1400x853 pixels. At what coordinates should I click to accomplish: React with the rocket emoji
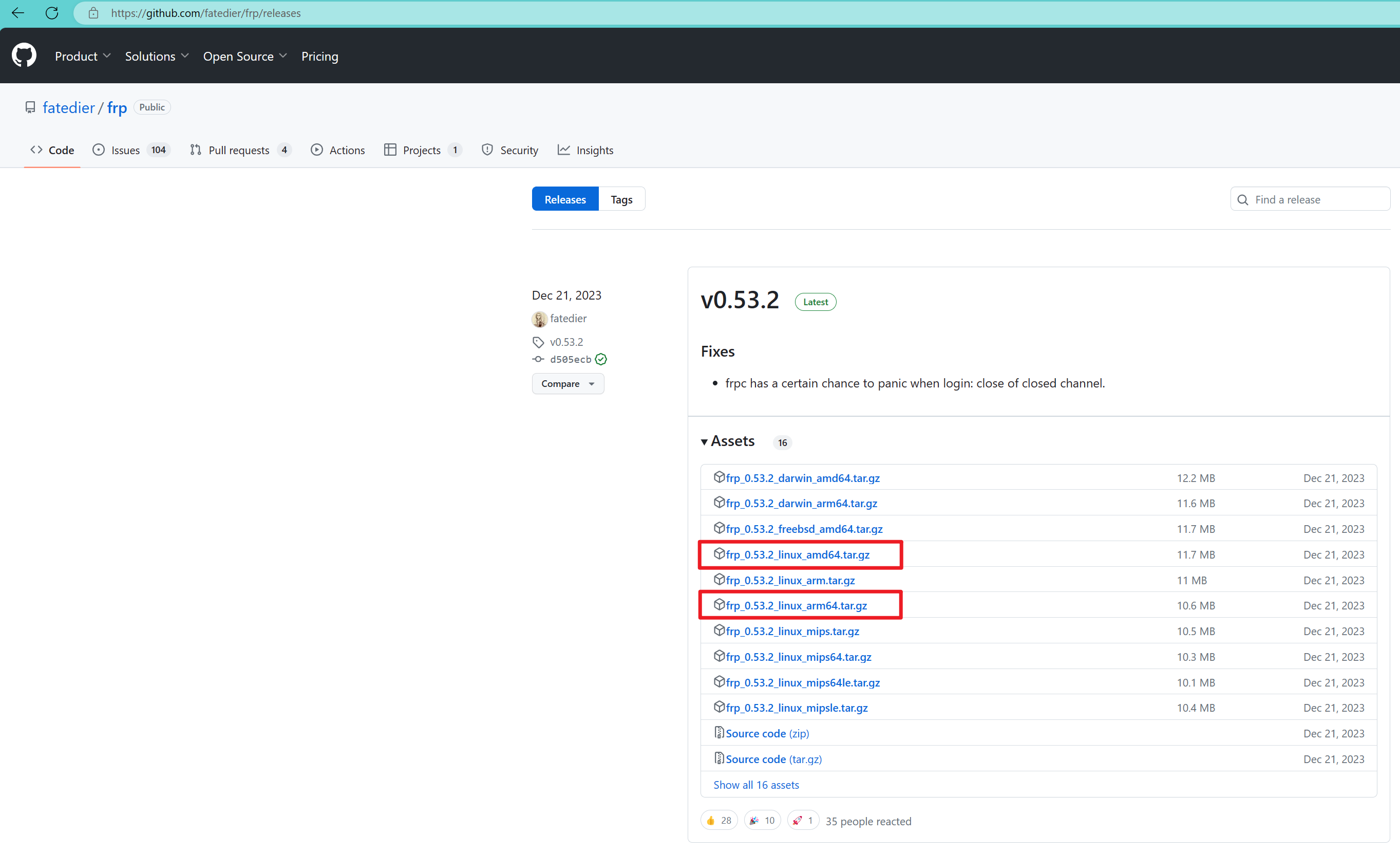(x=803, y=820)
